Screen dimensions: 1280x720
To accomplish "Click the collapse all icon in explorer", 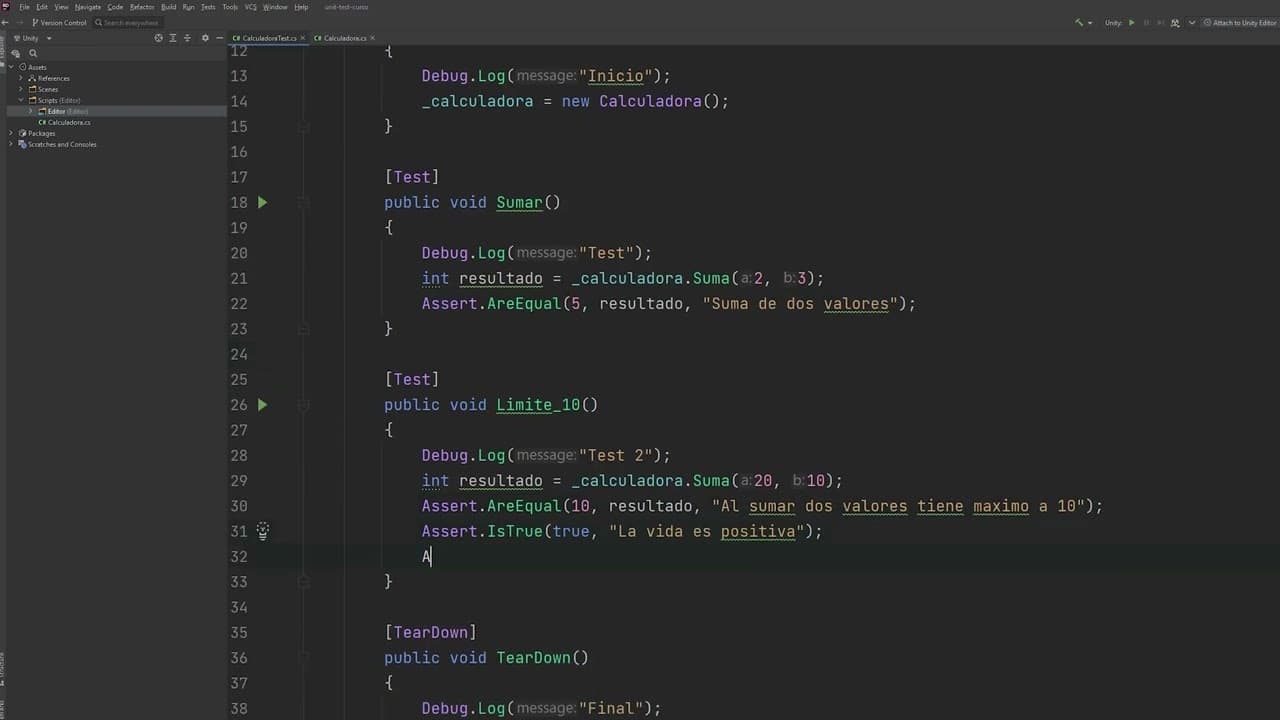I will 188,38.
